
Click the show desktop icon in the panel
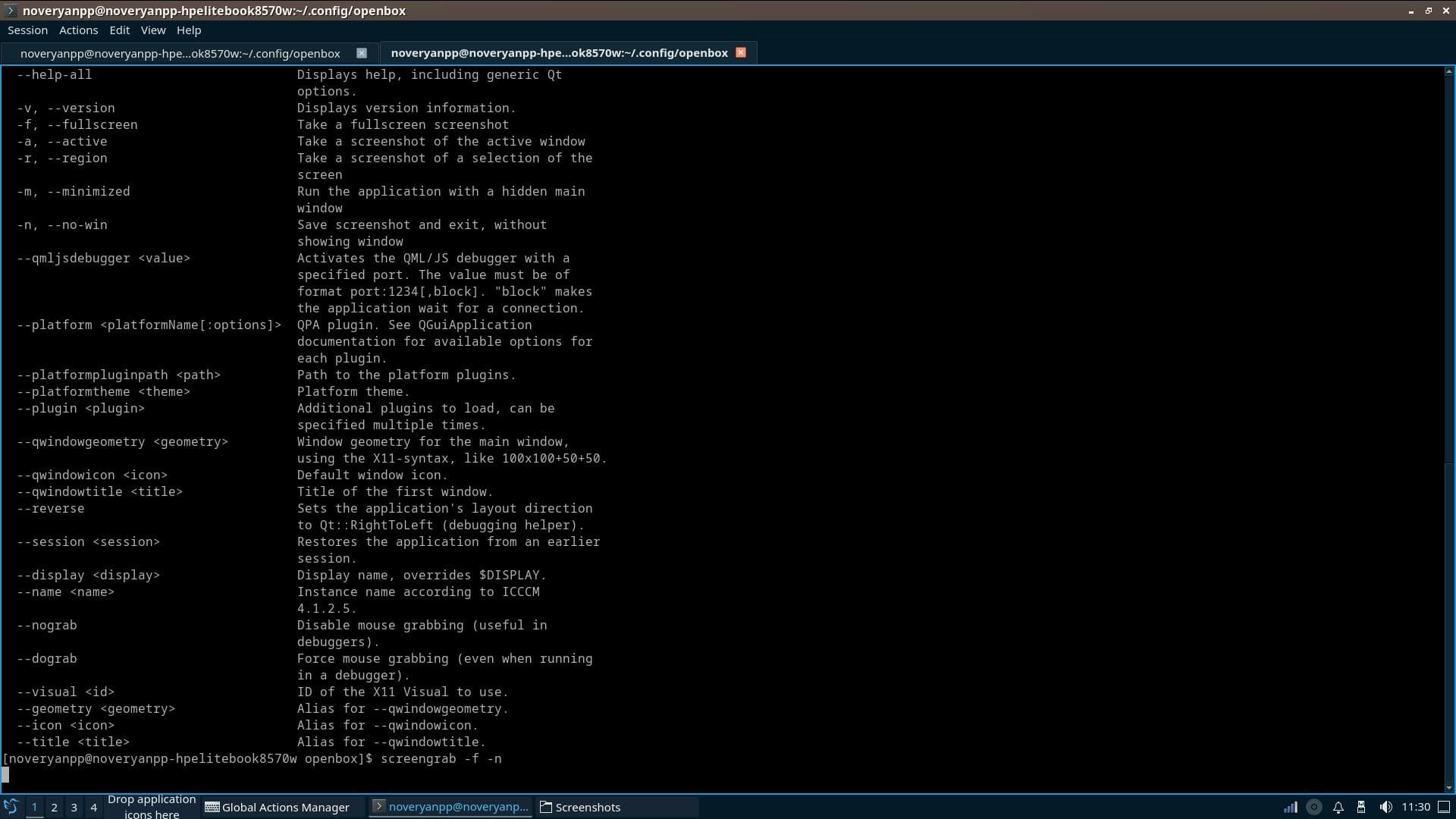(x=1444, y=807)
